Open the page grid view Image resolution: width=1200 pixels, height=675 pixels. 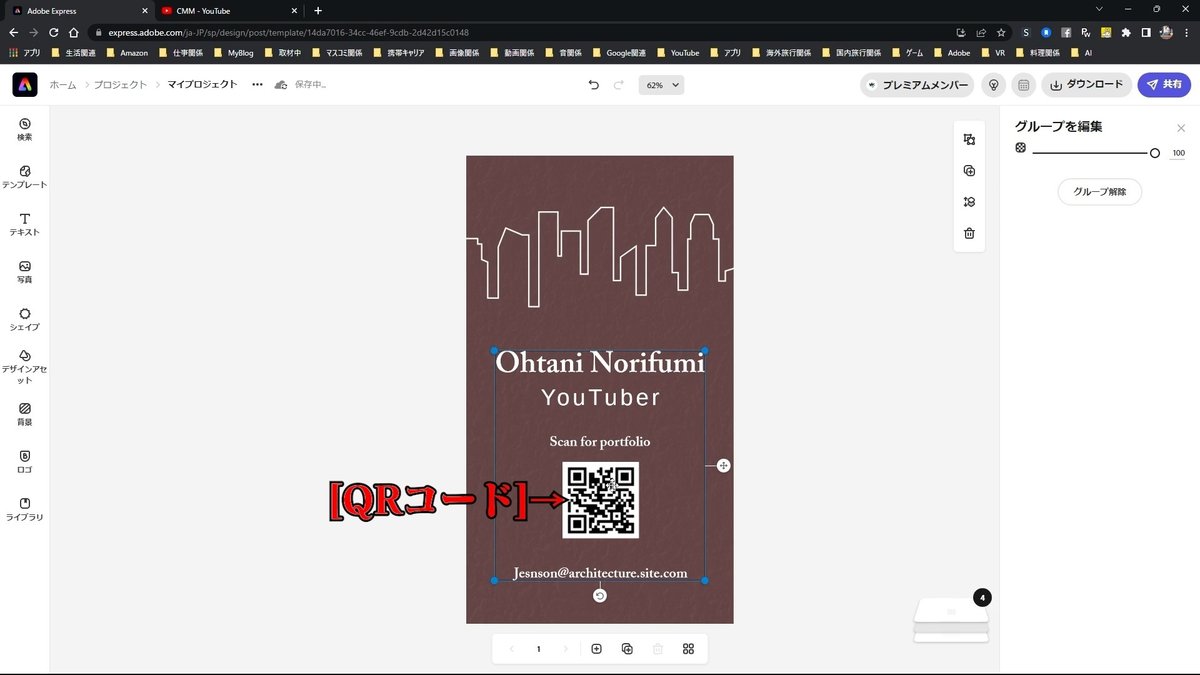688,649
